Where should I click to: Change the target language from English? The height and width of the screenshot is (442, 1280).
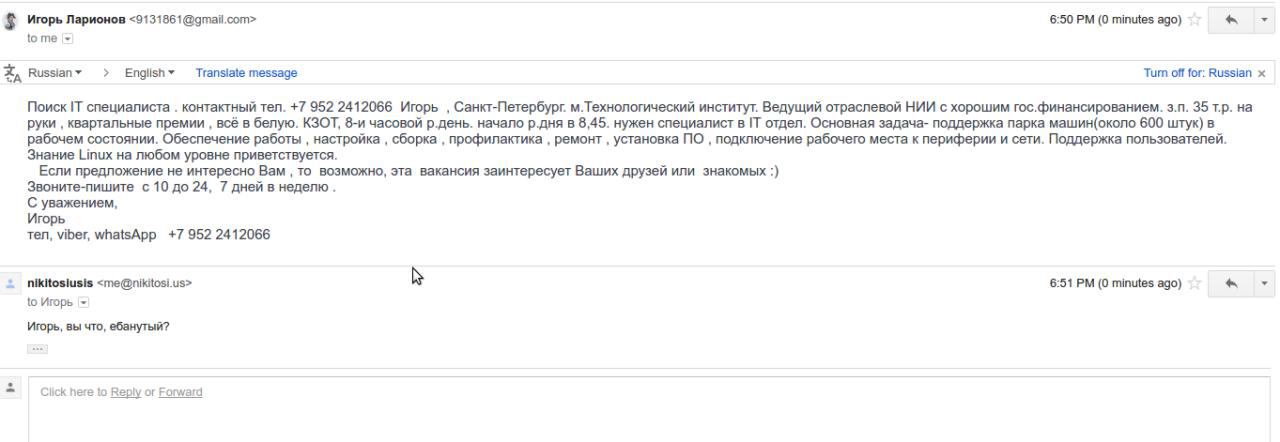tap(150, 73)
